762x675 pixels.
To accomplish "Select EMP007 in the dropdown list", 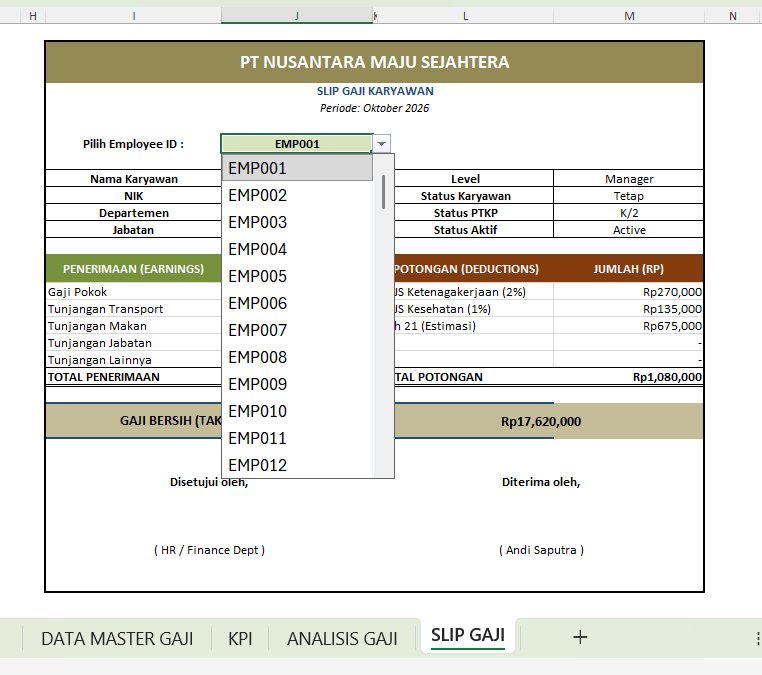I will click(x=297, y=330).
